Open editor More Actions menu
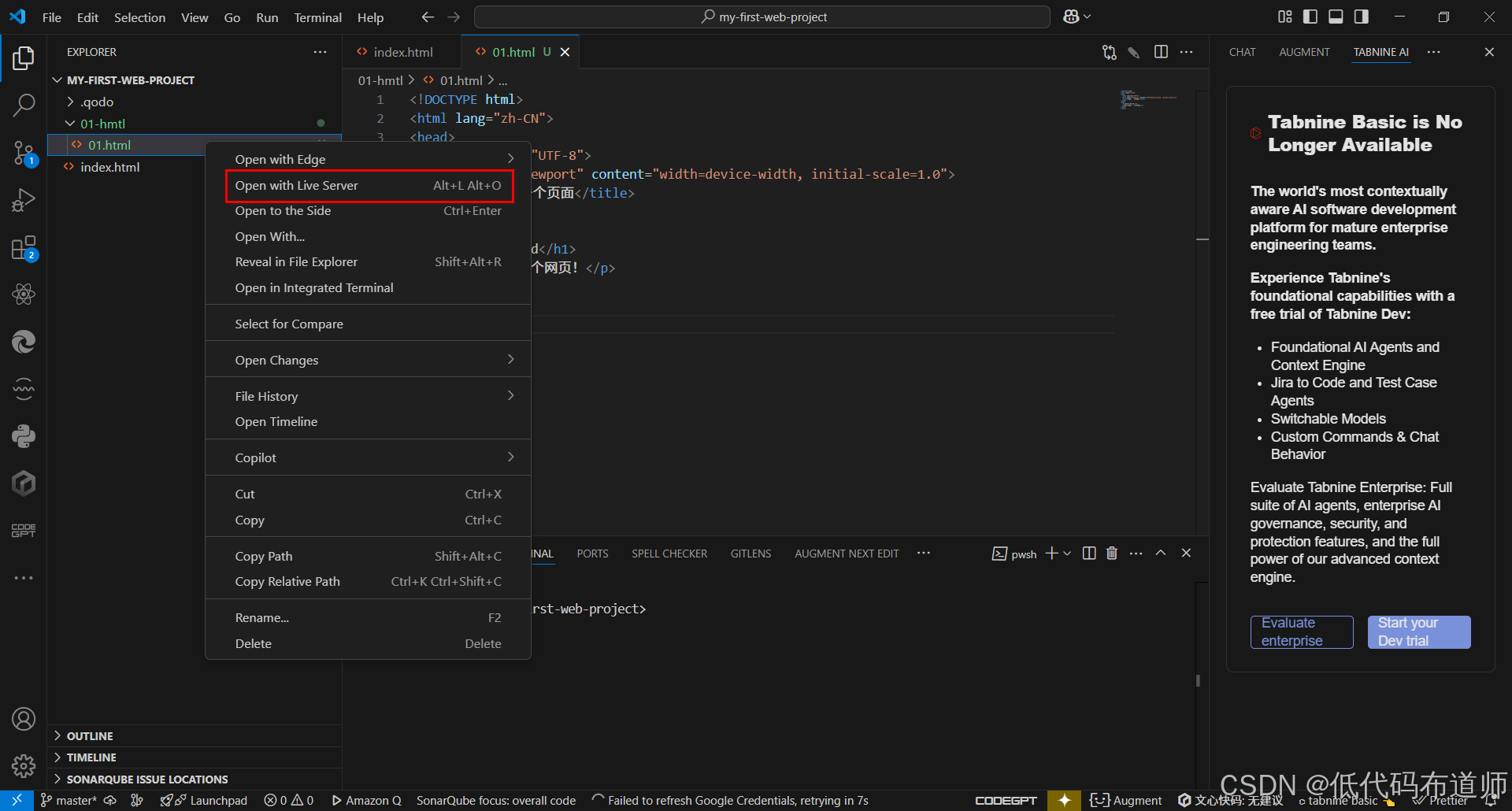The height and width of the screenshot is (811, 1512). (x=1186, y=52)
